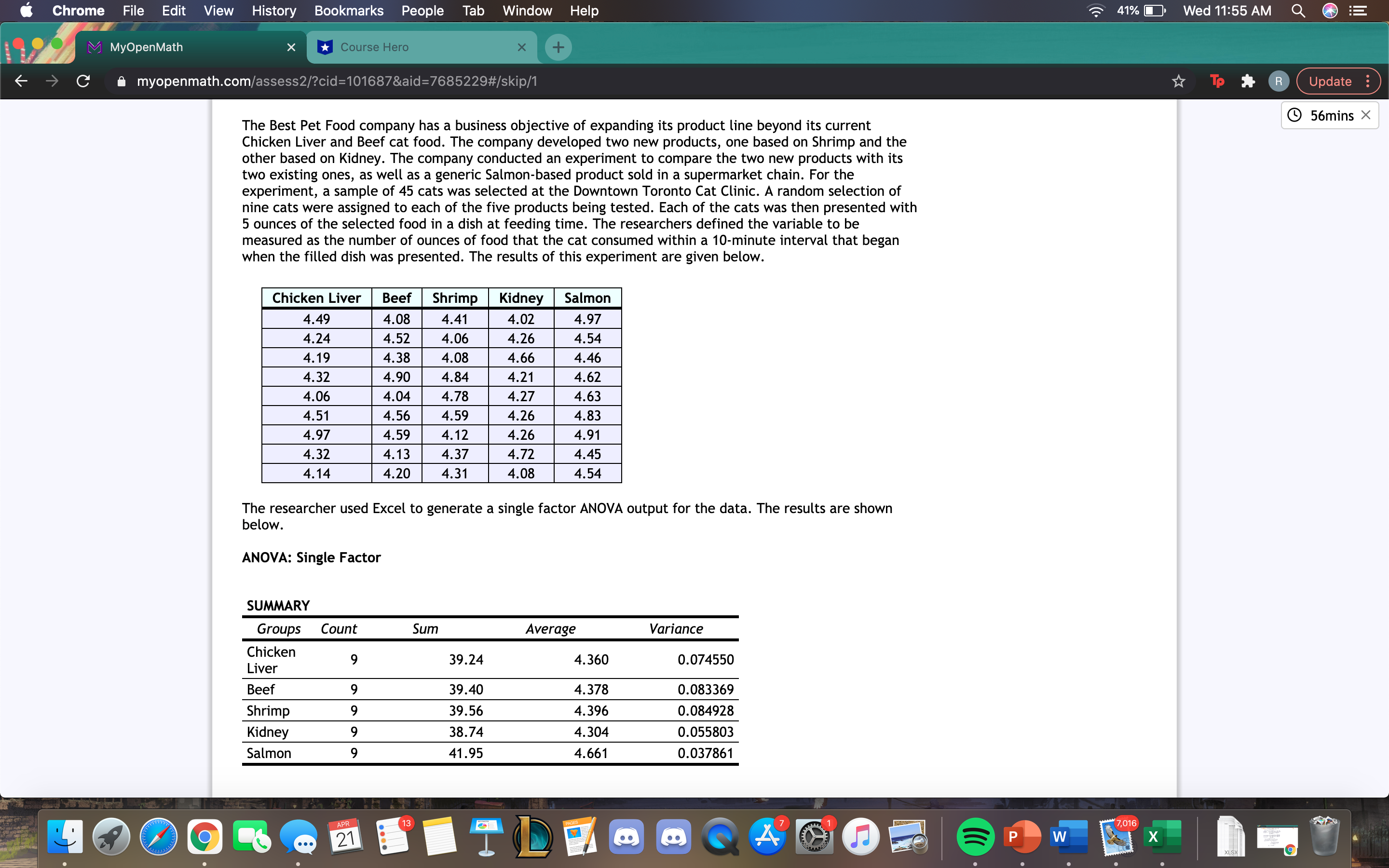Click the Update button
1389x868 pixels.
click(1332, 81)
